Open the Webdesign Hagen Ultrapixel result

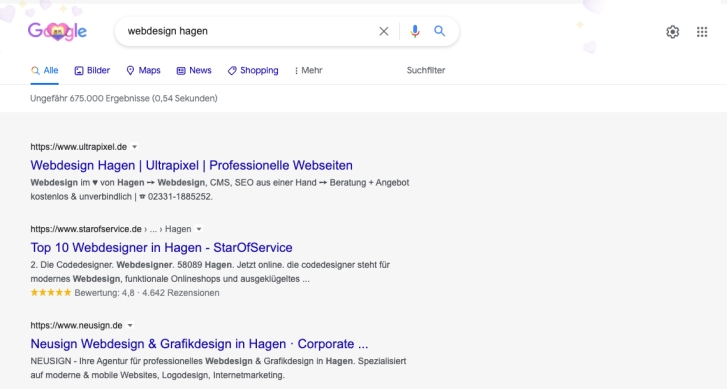[x=191, y=166]
